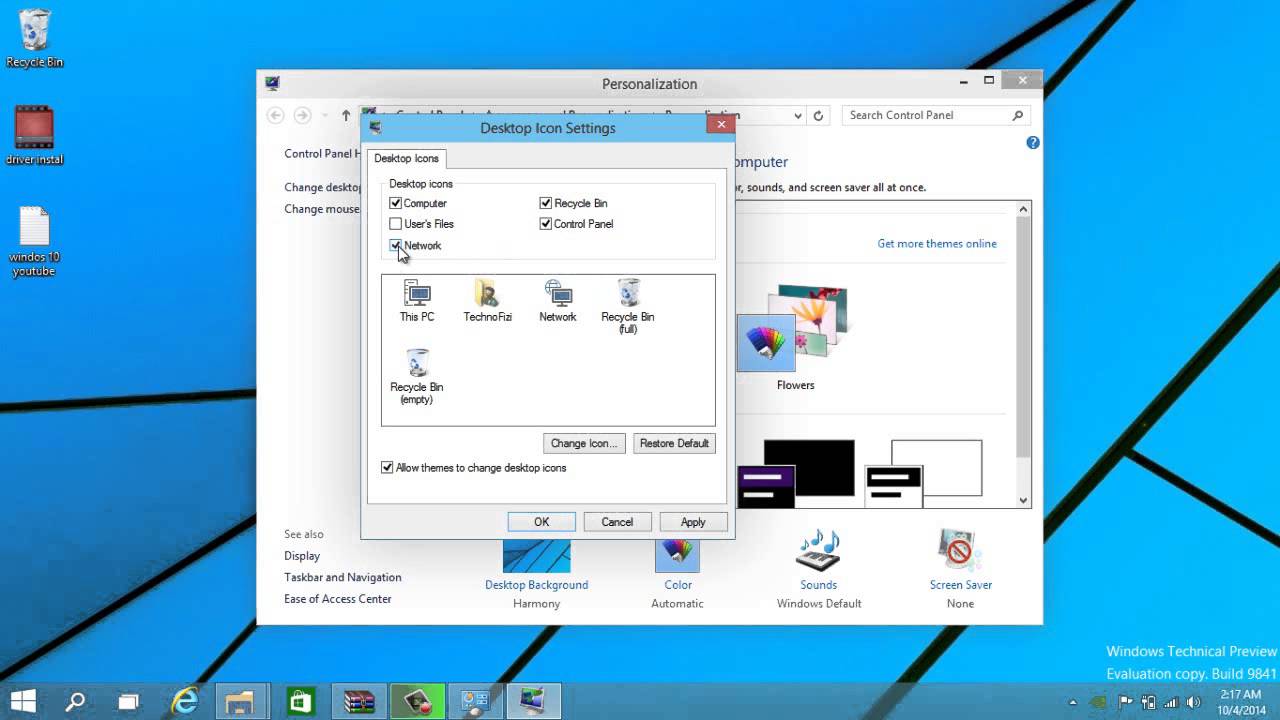Screen dimensions: 1280x720
Task: Click the Help question mark icon
Action: point(1032,143)
